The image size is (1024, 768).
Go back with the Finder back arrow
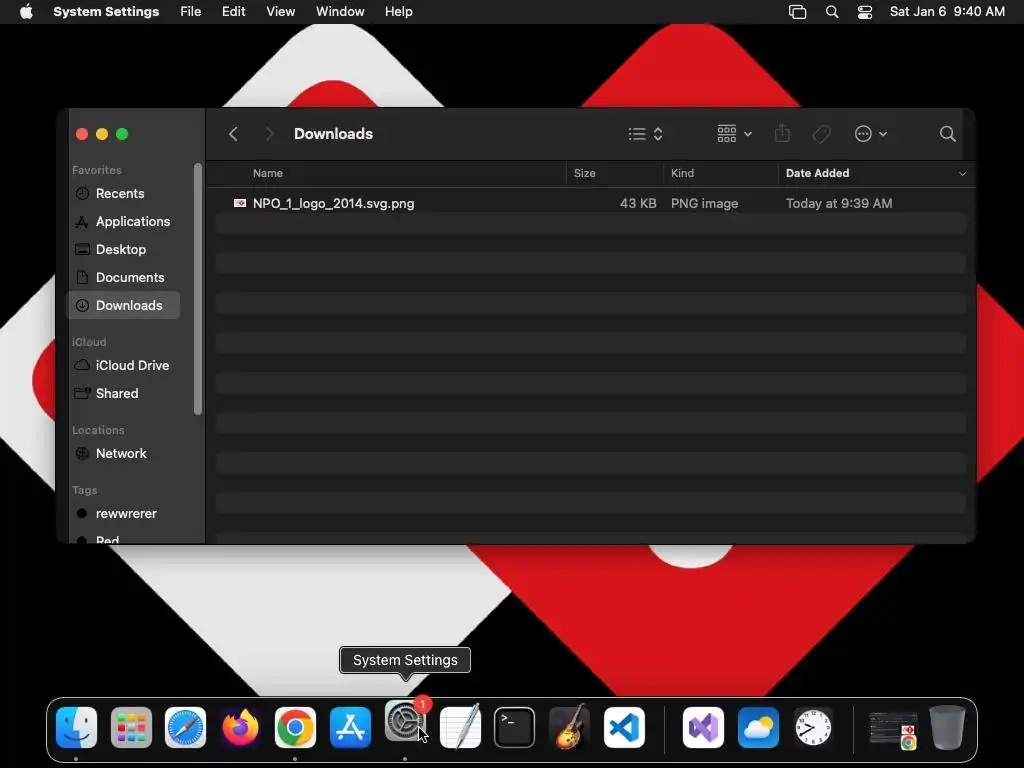click(233, 134)
